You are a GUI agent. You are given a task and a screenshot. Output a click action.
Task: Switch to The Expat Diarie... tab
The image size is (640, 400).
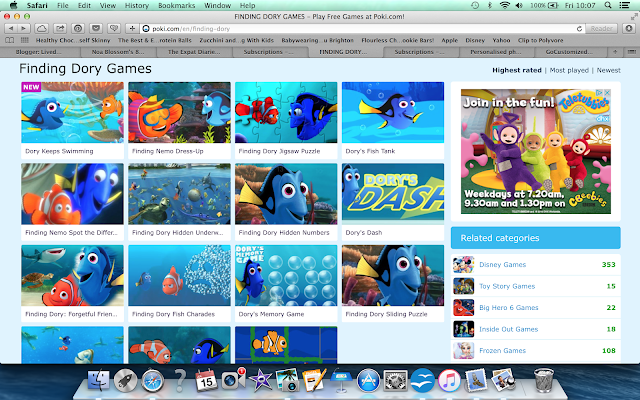point(194,52)
